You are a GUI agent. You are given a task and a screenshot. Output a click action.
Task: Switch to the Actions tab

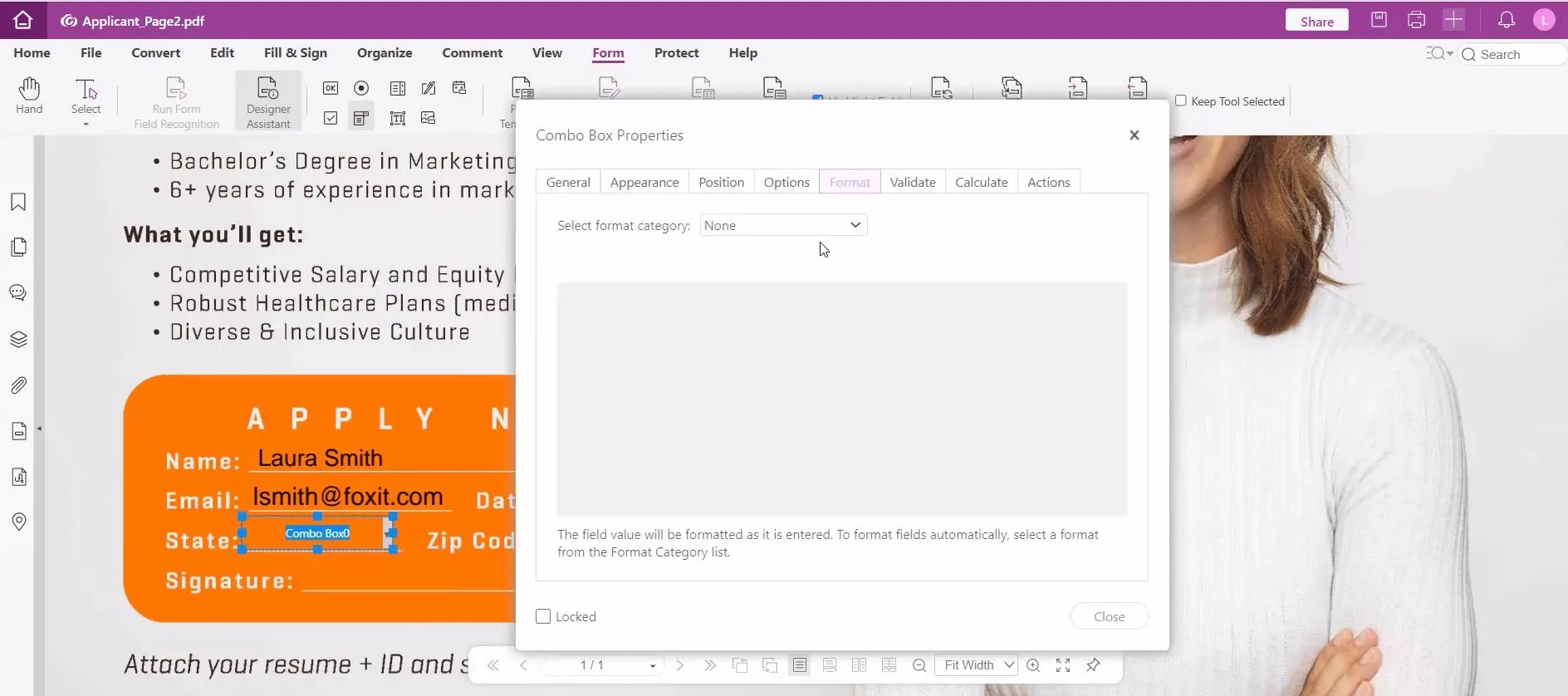(x=1049, y=182)
